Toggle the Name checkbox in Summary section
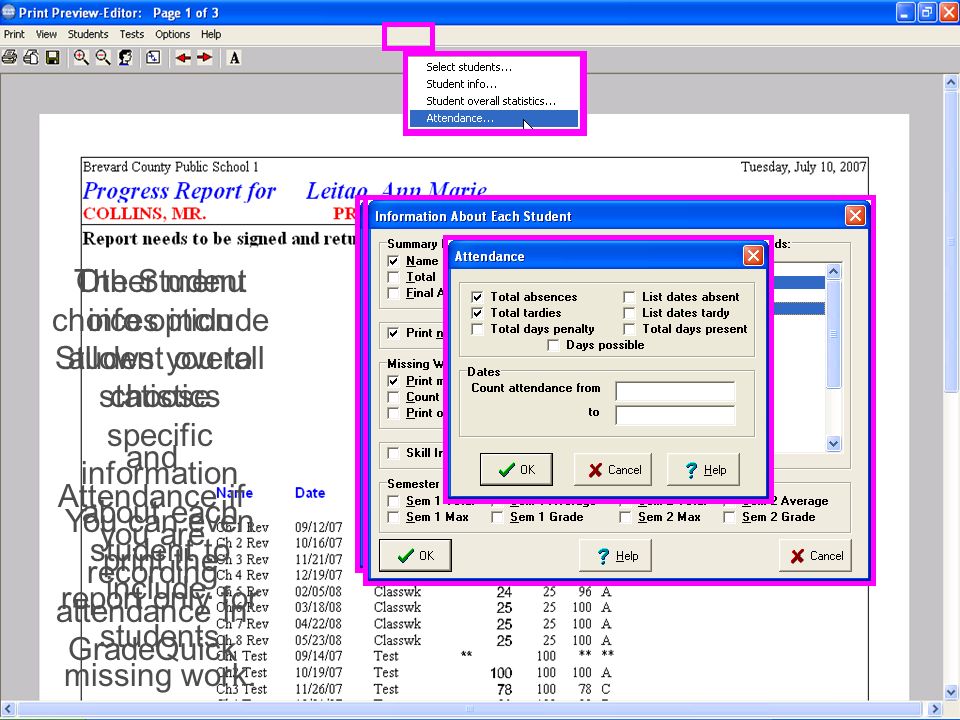Image resolution: width=960 pixels, height=720 pixels. (393, 261)
